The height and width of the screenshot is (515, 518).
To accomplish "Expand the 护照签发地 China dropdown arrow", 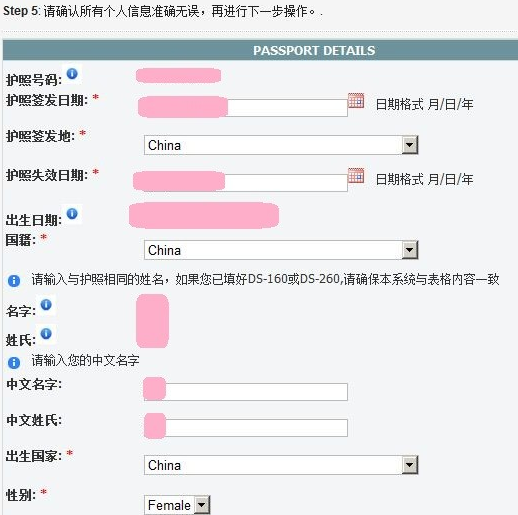I will (410, 145).
